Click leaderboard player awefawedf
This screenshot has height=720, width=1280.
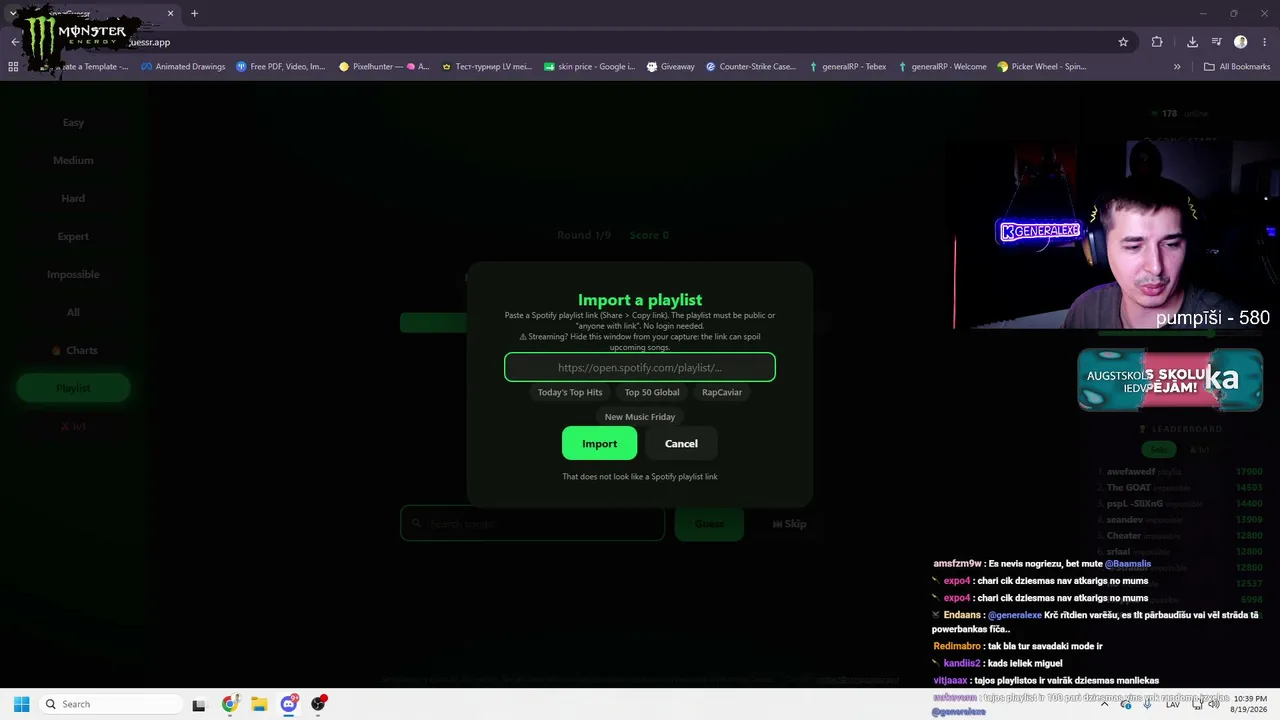click(1130, 472)
